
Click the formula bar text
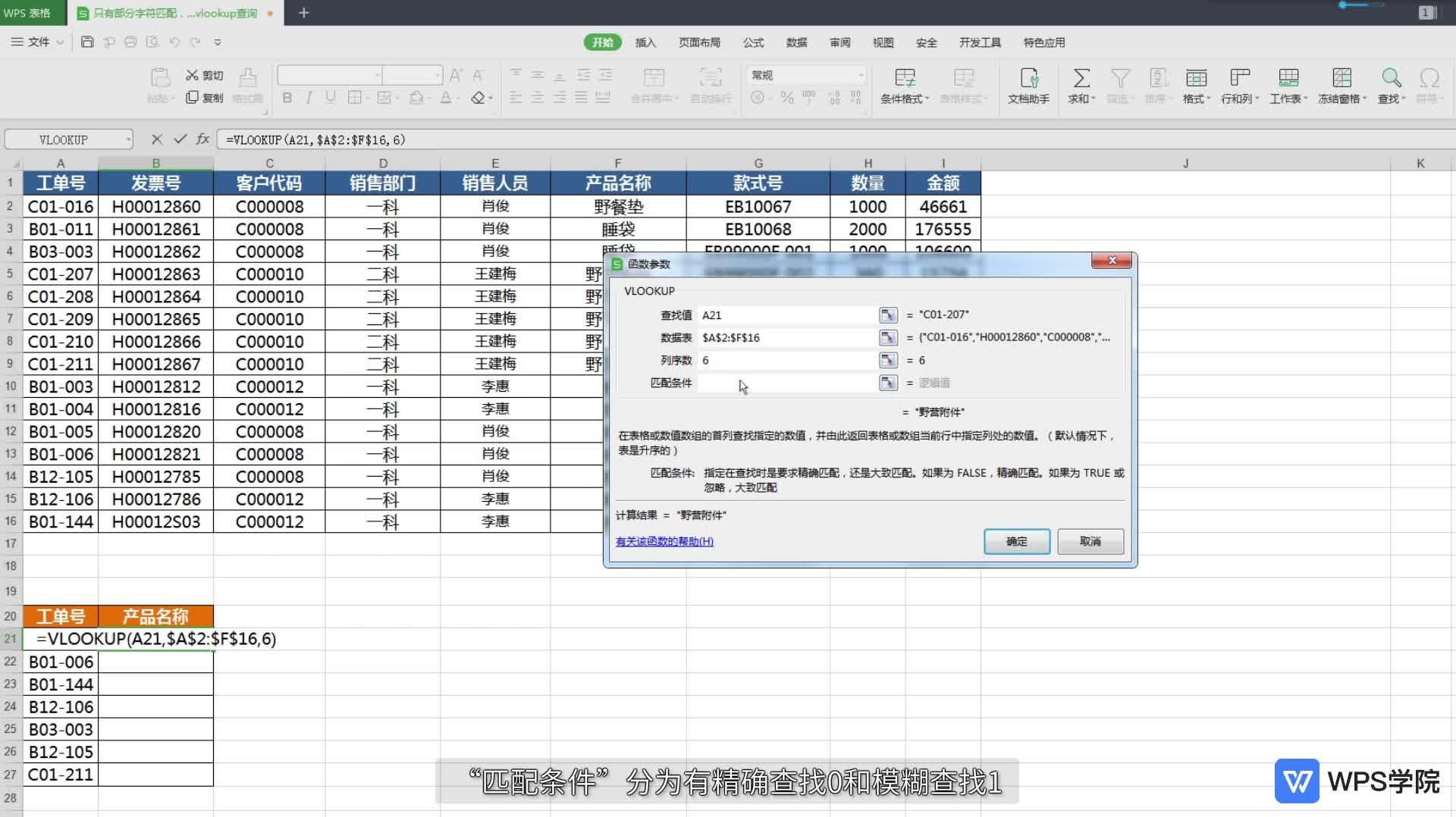point(315,139)
